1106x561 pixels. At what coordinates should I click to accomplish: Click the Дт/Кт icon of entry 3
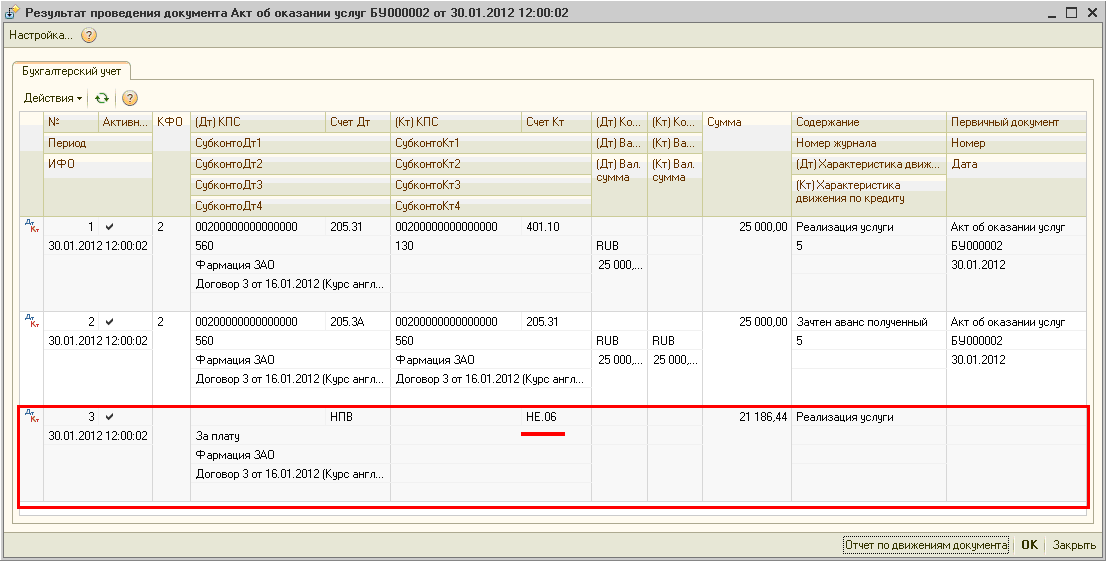point(31,416)
